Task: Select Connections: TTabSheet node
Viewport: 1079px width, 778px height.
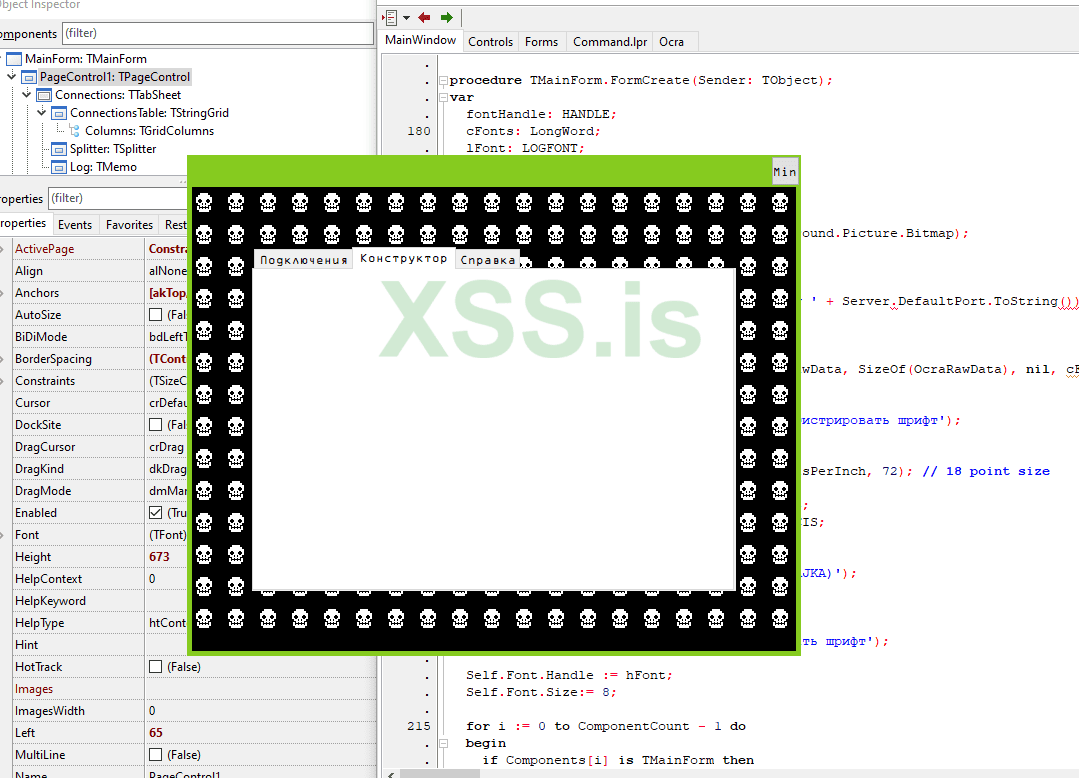Action: [118, 94]
